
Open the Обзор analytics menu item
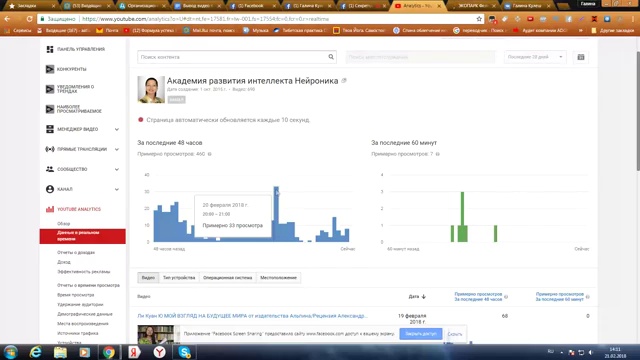(64, 224)
